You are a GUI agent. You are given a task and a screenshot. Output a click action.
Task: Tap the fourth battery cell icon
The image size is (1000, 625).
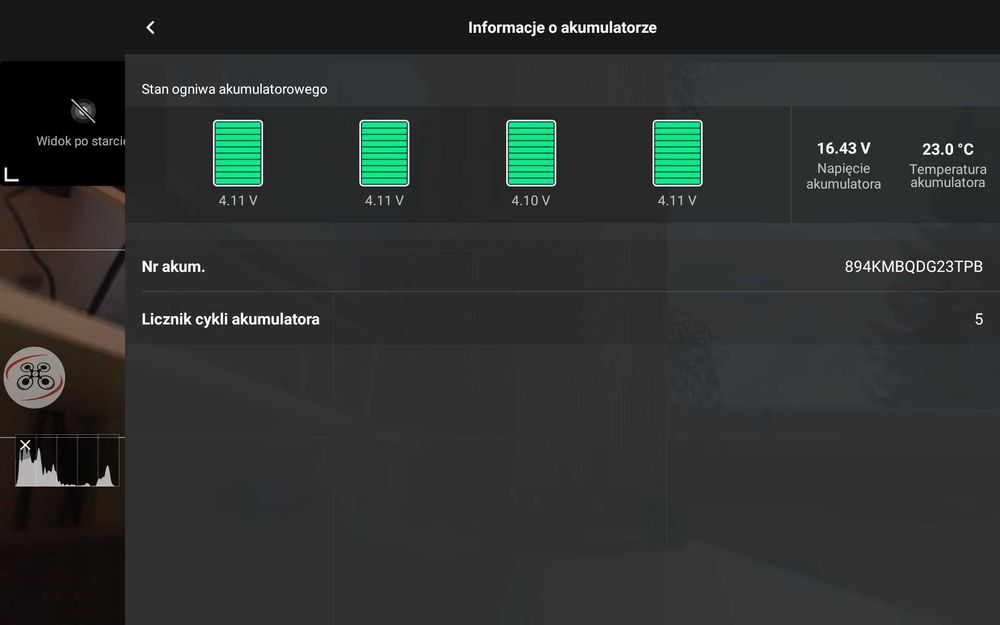pyautogui.click(x=677, y=153)
